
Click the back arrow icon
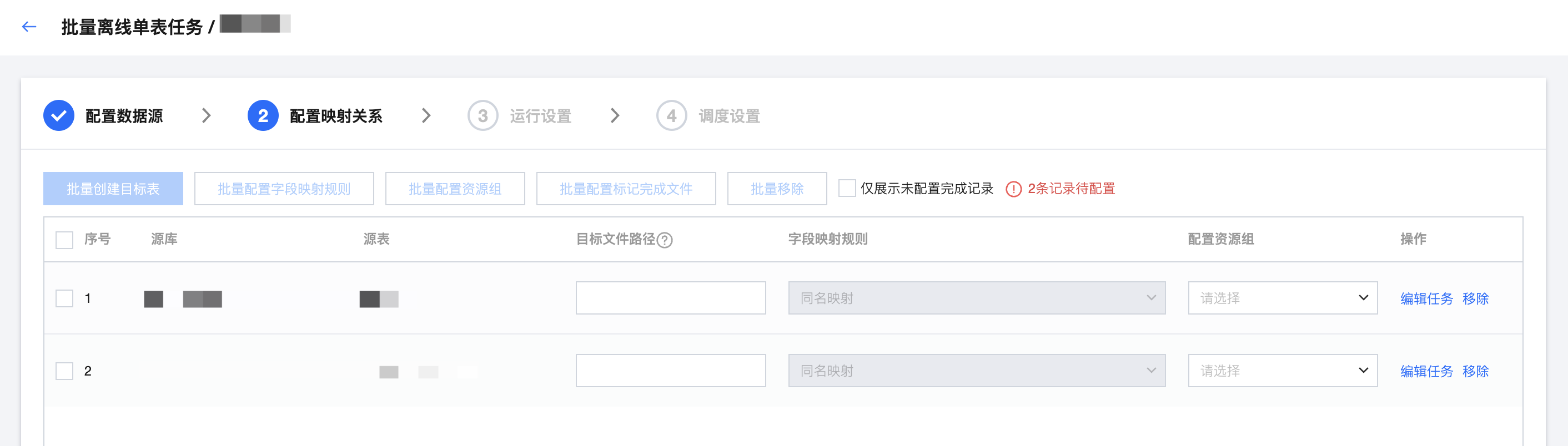[29, 27]
